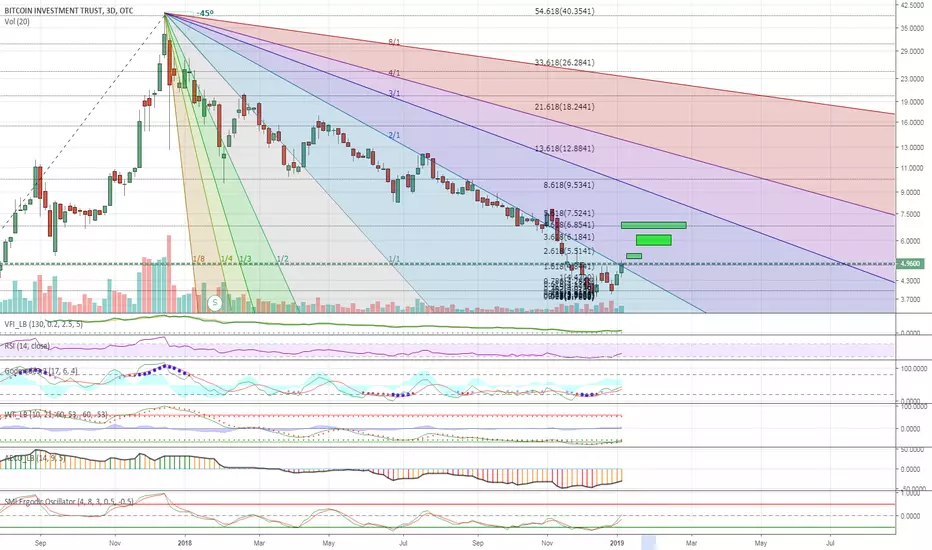This screenshot has width=932, height=550.
Task: Click the WT_LB (10, 21, 60, 53, -60, -53) label
Action: pos(56,414)
